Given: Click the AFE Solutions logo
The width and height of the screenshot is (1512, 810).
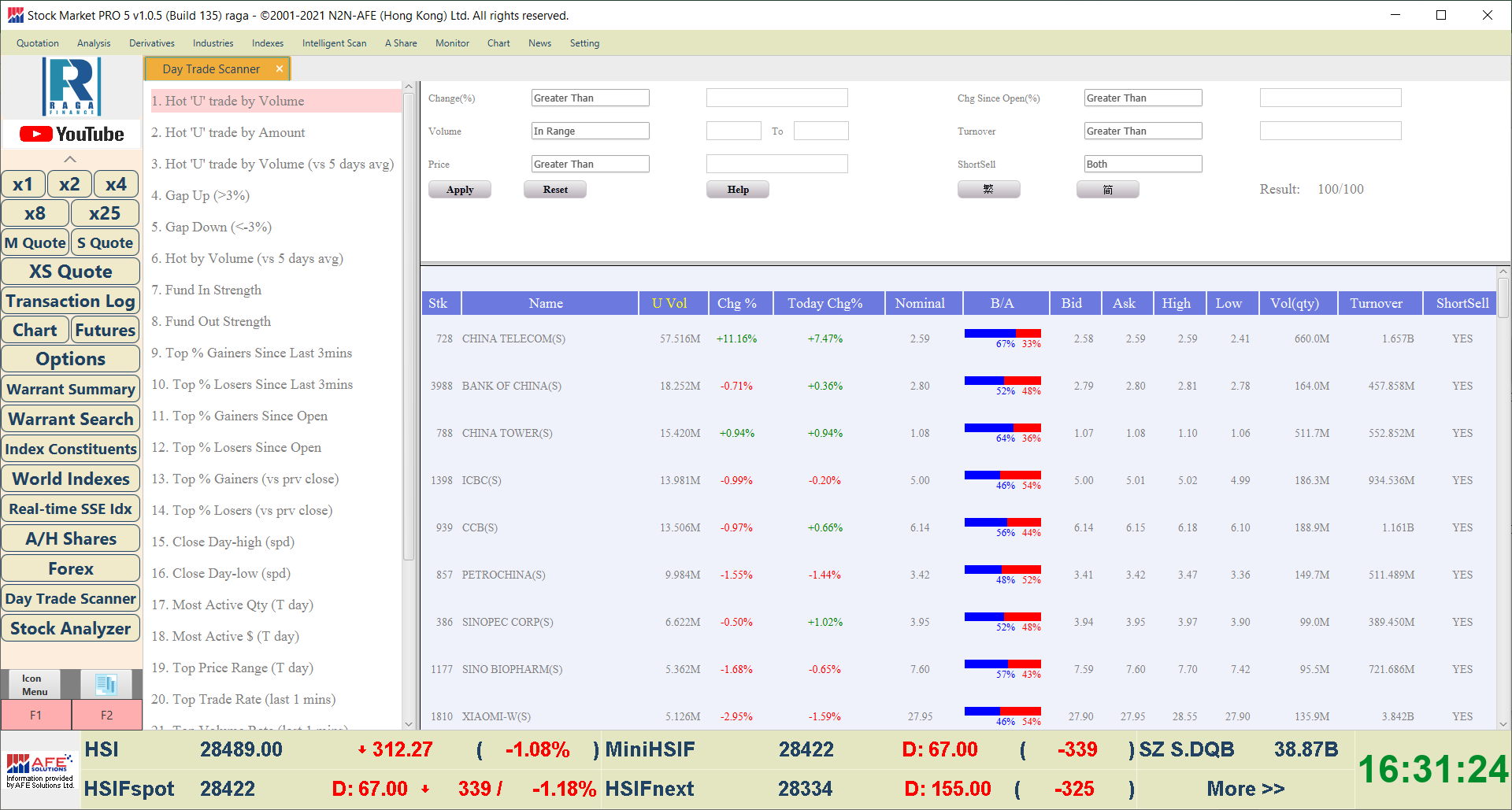Looking at the screenshot, I should (x=40, y=771).
